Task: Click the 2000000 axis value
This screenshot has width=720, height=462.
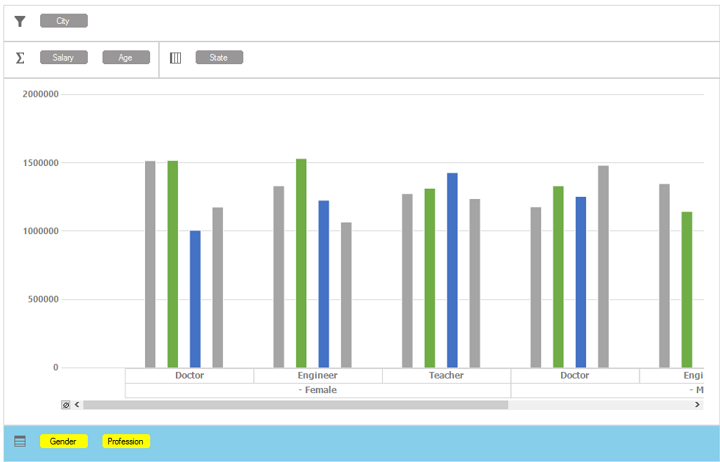Action: (x=41, y=94)
